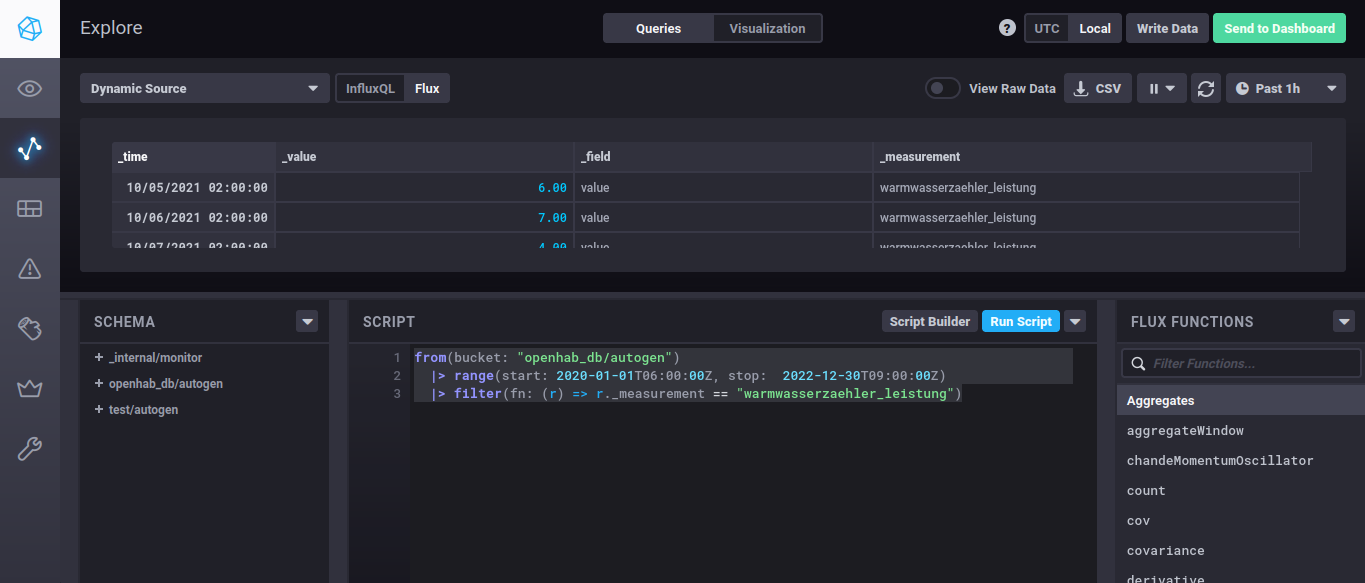The width and height of the screenshot is (1365, 583).
Task: Open the Alerting triangle icon in sidebar
Action: (29, 268)
